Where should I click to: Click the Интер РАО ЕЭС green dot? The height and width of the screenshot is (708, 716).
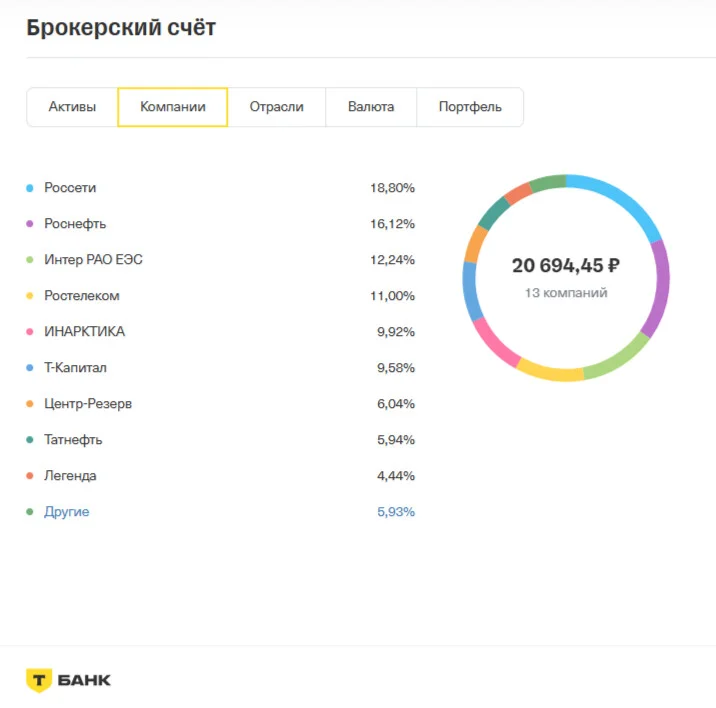tap(30, 260)
